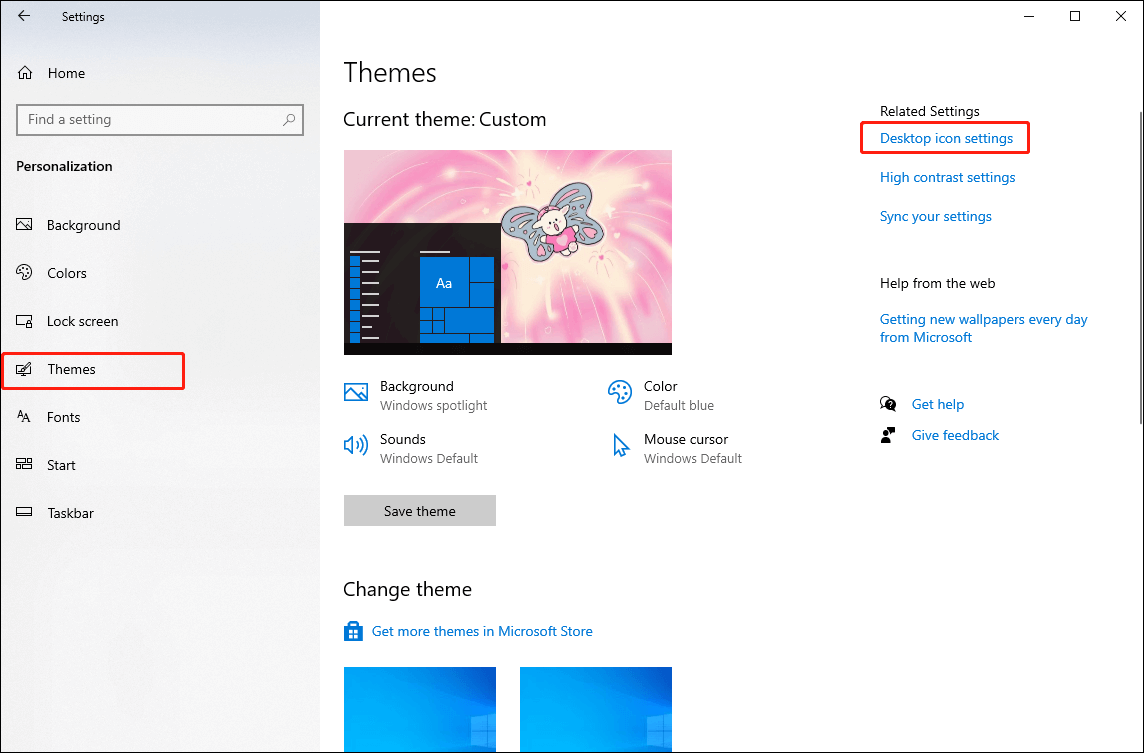Click the vertical scrollbar on the right

coord(1140,268)
